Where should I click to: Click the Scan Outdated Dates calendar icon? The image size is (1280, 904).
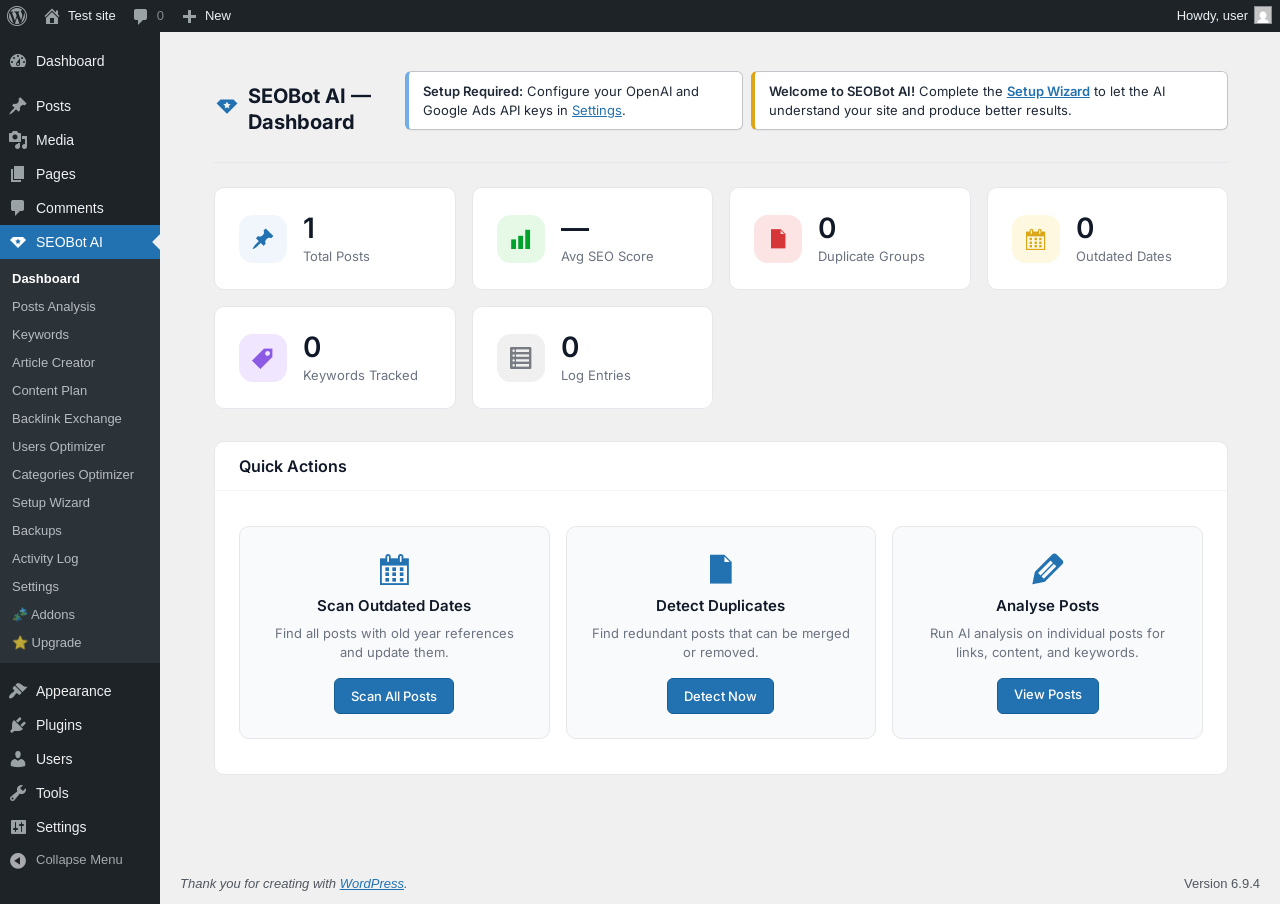pyautogui.click(x=394, y=569)
